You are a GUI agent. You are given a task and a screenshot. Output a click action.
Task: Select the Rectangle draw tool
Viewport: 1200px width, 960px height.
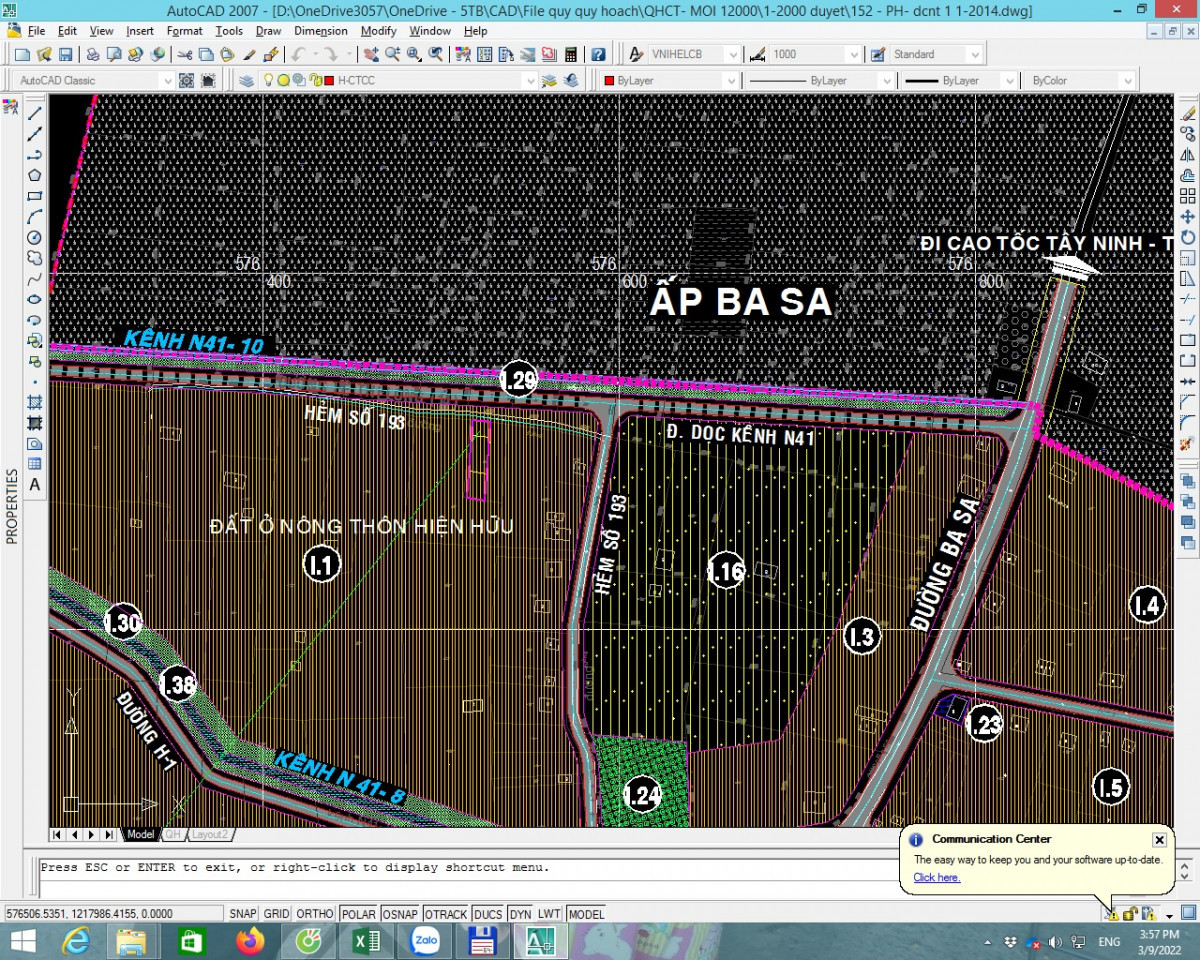click(x=34, y=196)
